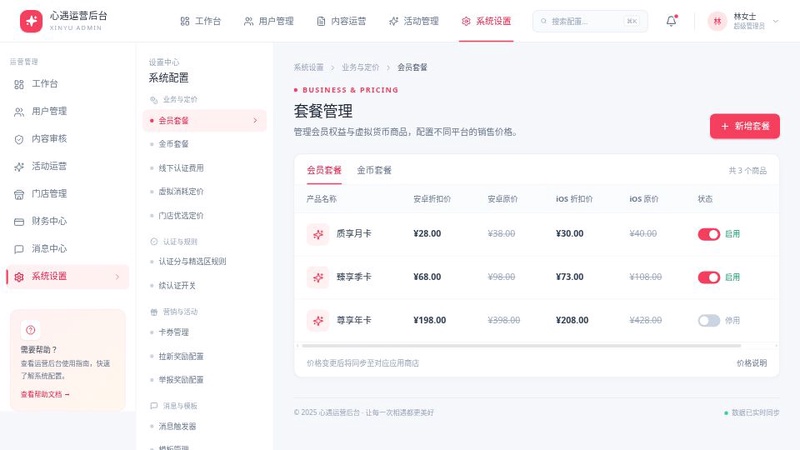
Task: Click the 质享月卡 product name
Action: 354,234
